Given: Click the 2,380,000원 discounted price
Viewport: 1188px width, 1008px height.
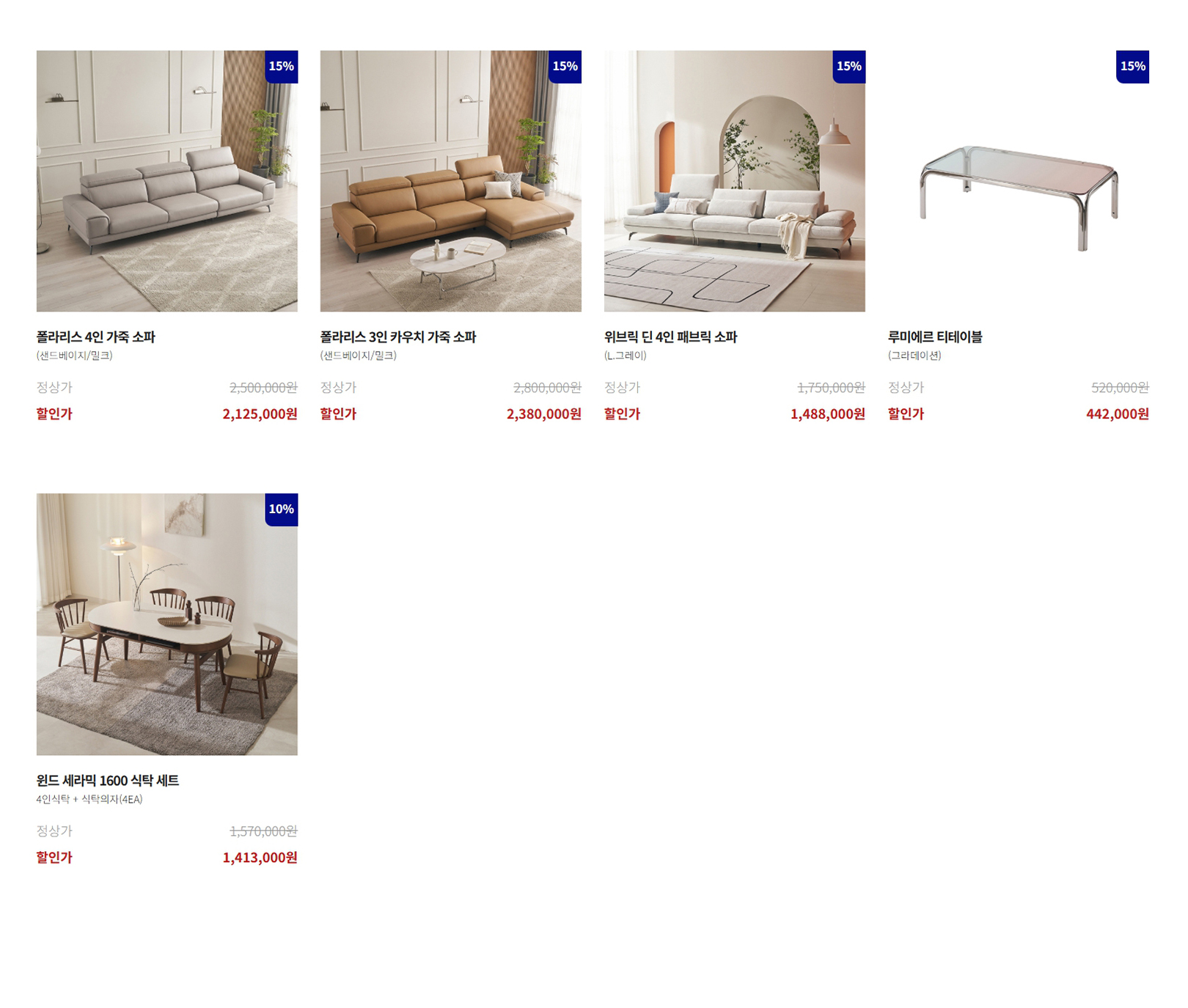Looking at the screenshot, I should pos(544,414).
